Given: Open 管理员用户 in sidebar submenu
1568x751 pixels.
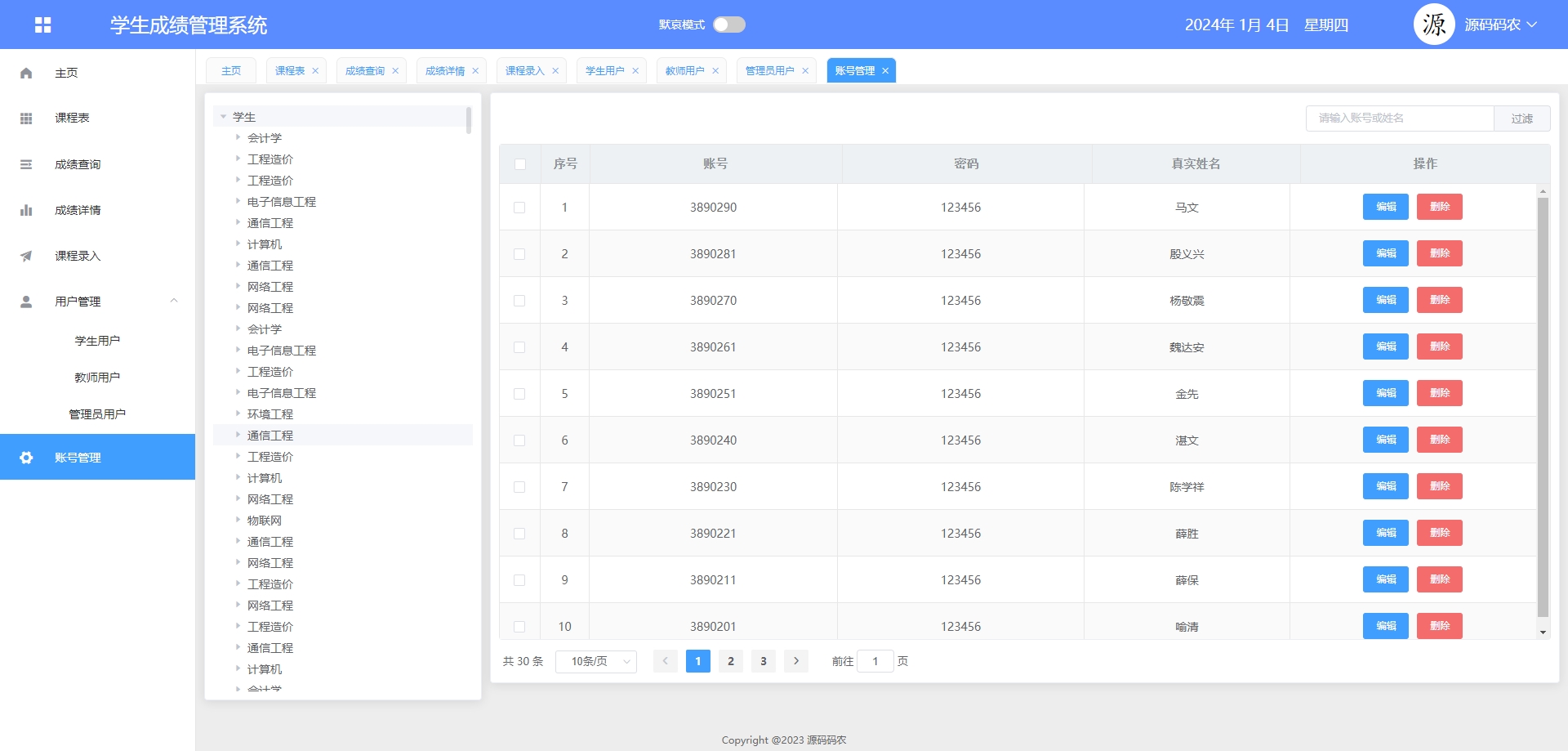Looking at the screenshot, I should [x=97, y=414].
